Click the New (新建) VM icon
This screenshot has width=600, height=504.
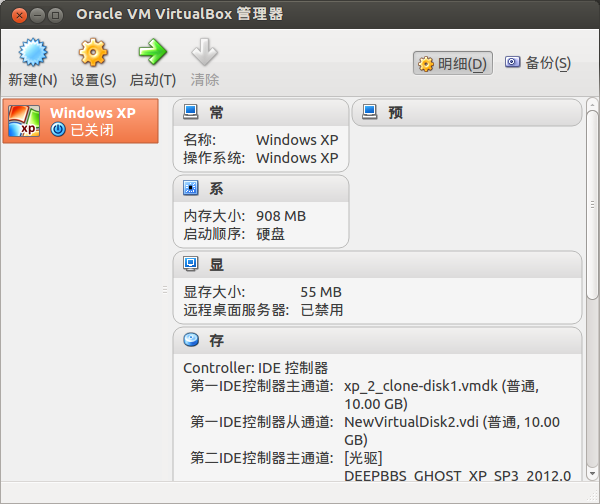pos(33,52)
